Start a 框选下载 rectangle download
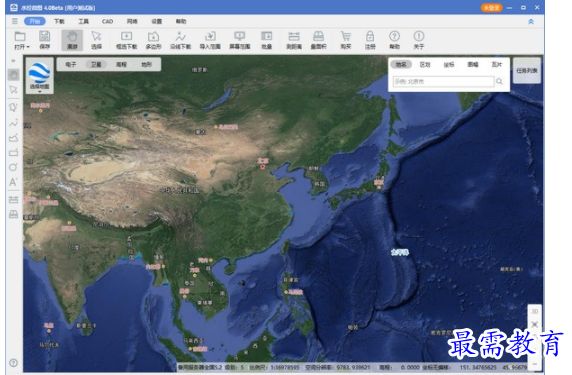572x375 pixels. pyautogui.click(x=127, y=40)
